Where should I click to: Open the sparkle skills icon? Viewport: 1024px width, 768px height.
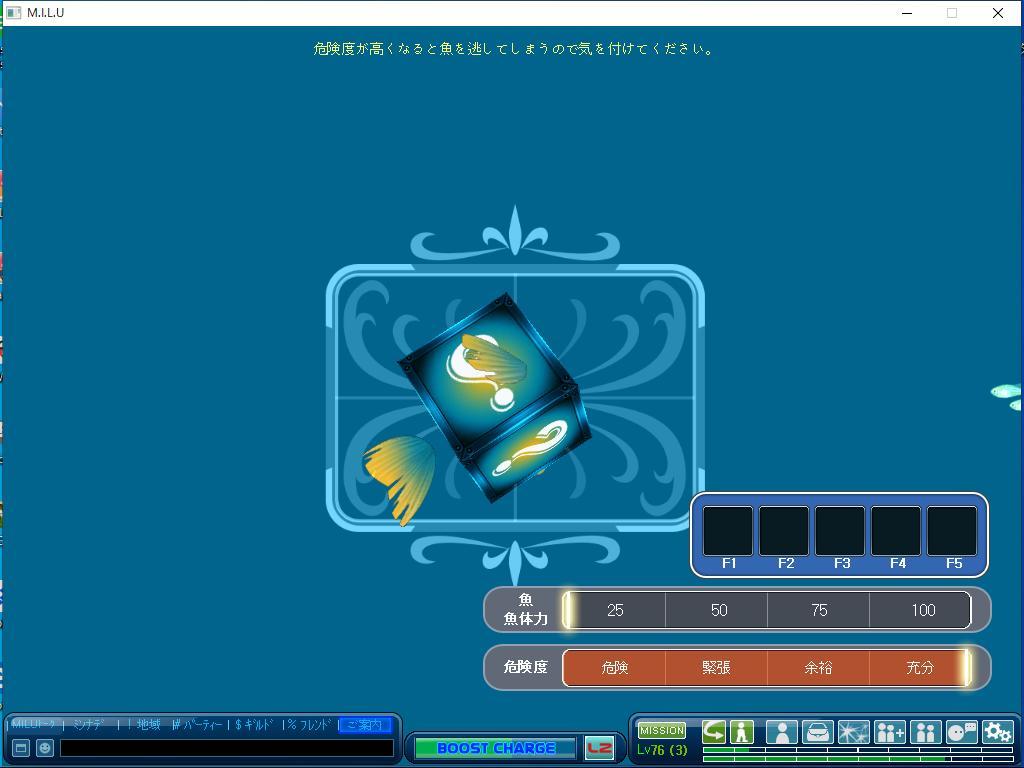coord(853,733)
